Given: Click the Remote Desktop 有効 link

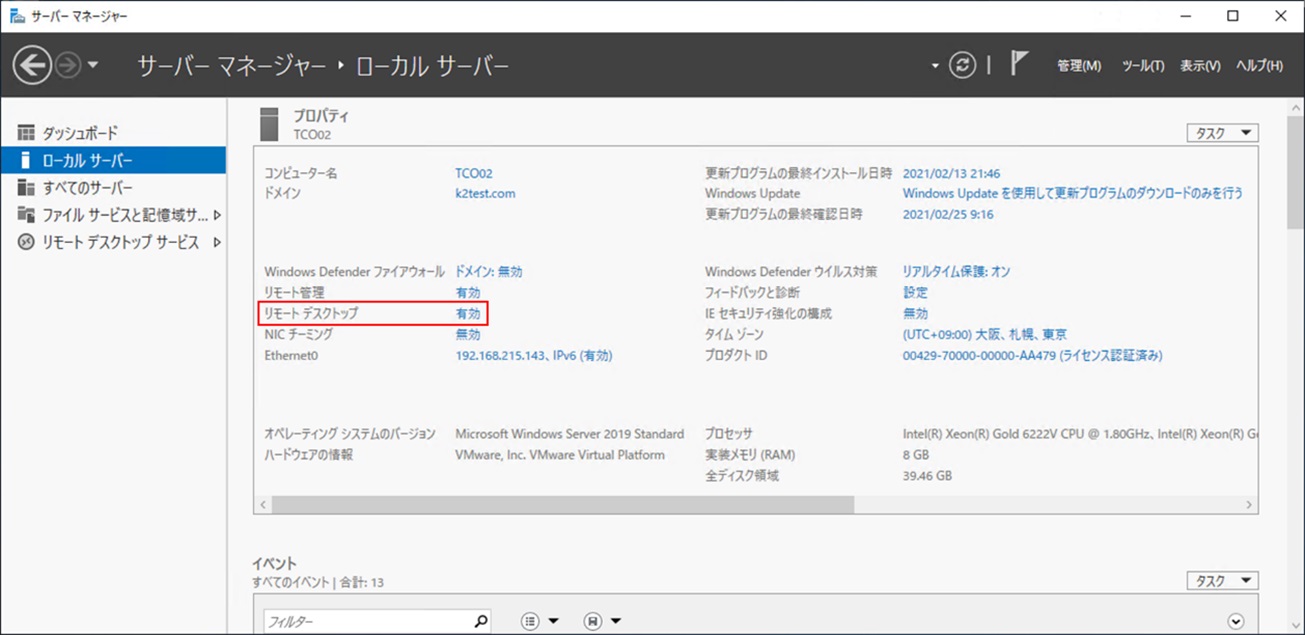Looking at the screenshot, I should coord(468,313).
